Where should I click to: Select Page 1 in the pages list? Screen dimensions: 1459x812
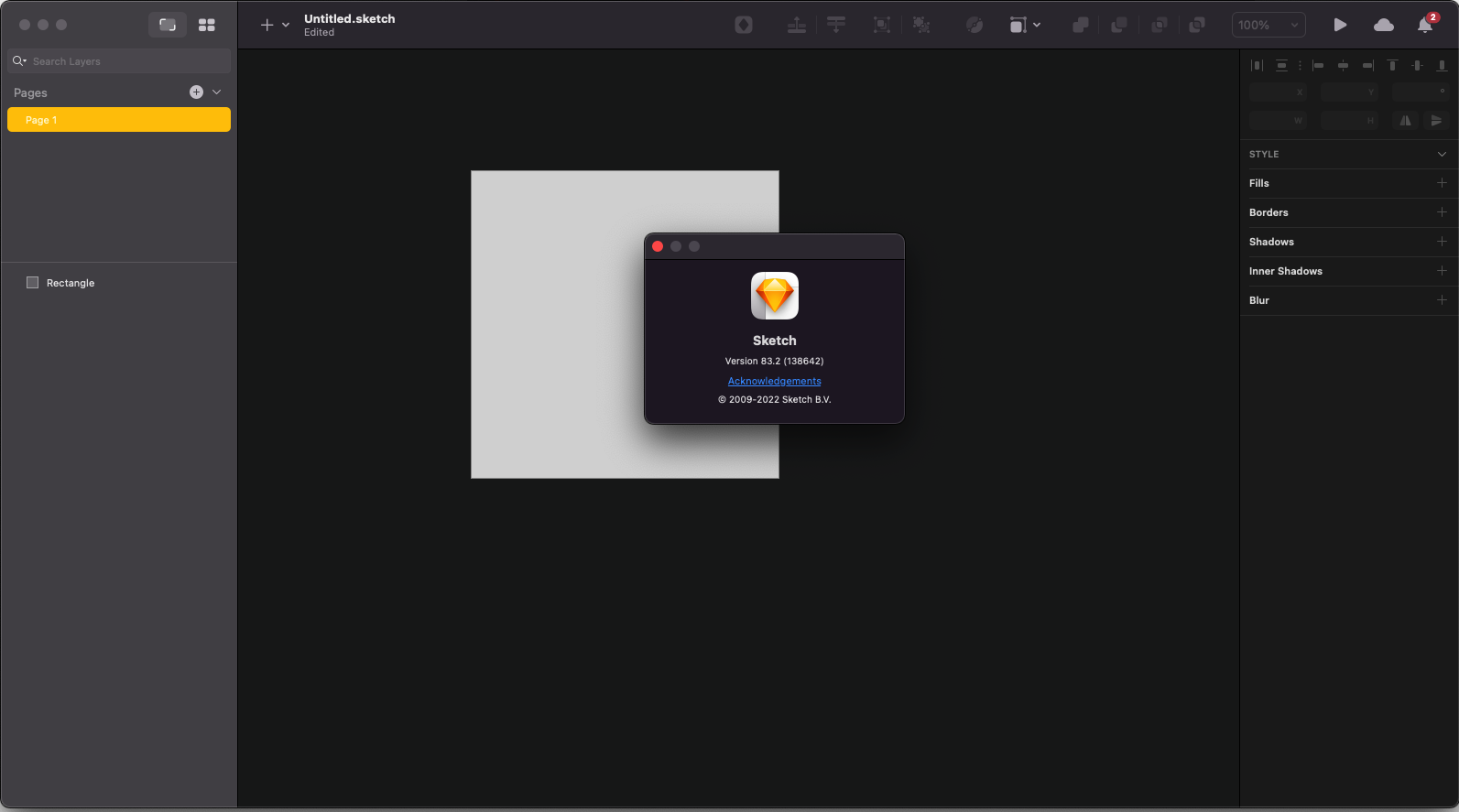(119, 120)
